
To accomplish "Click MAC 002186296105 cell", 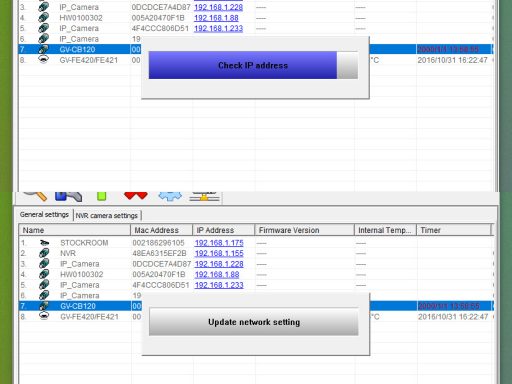I will 158,243.
